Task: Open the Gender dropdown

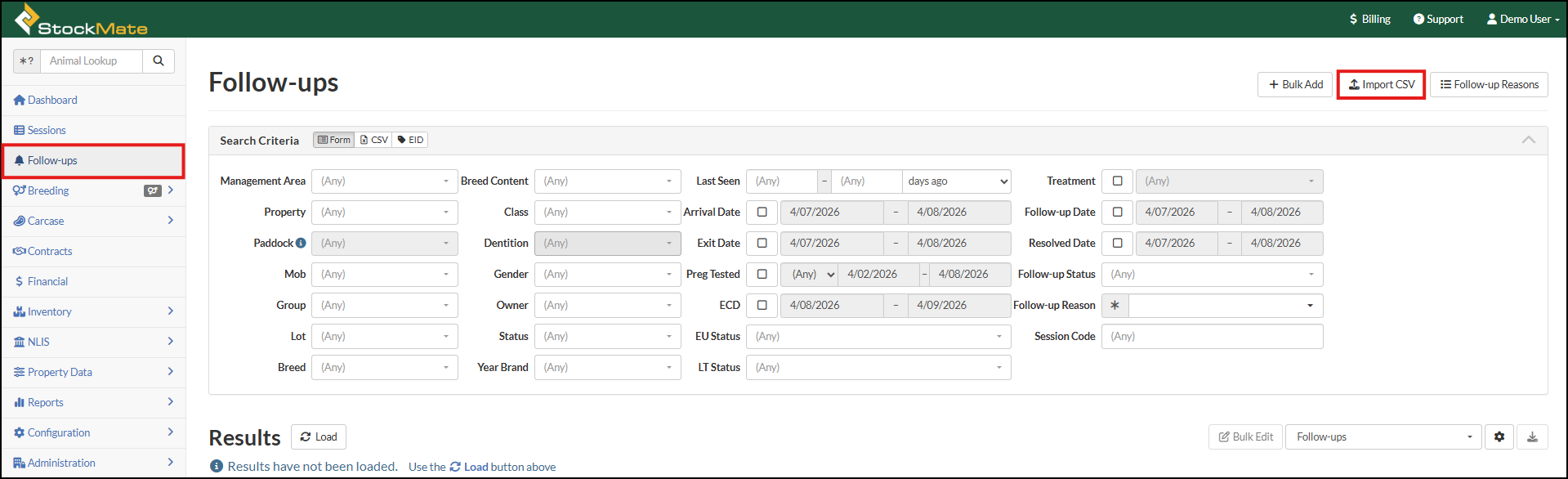Action: coord(608,274)
